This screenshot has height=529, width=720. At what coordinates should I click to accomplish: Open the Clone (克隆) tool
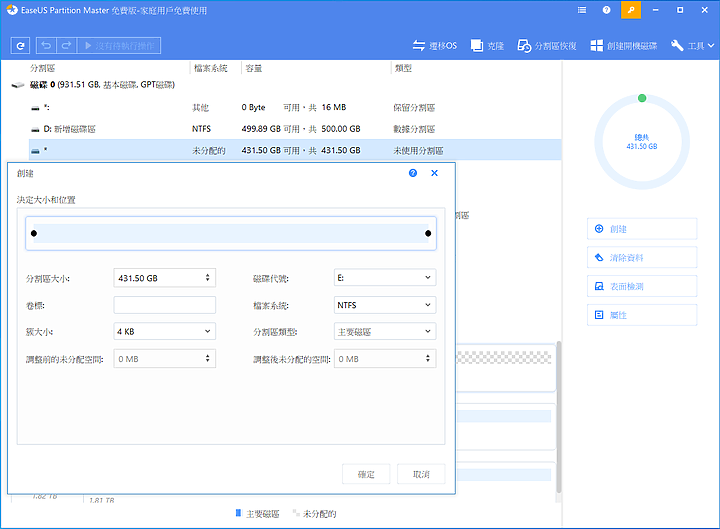[487, 45]
